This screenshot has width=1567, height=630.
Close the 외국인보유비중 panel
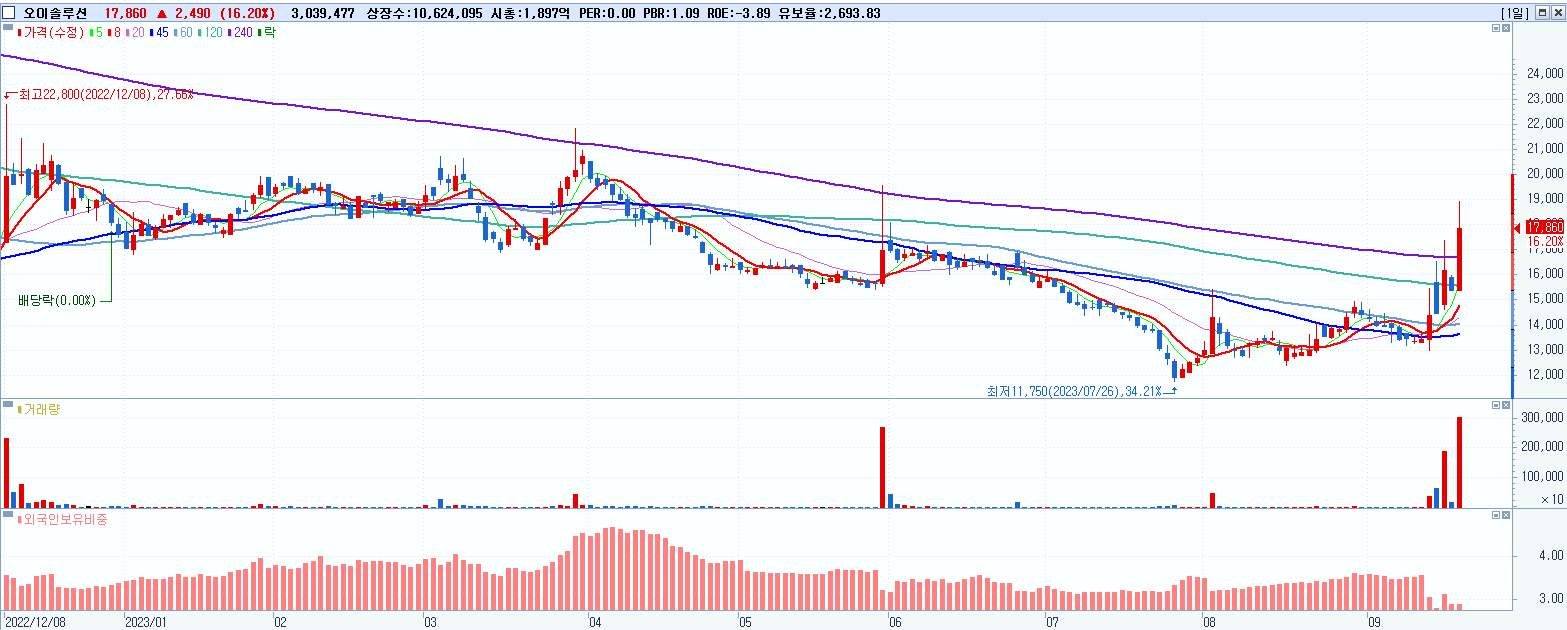coord(1507,516)
